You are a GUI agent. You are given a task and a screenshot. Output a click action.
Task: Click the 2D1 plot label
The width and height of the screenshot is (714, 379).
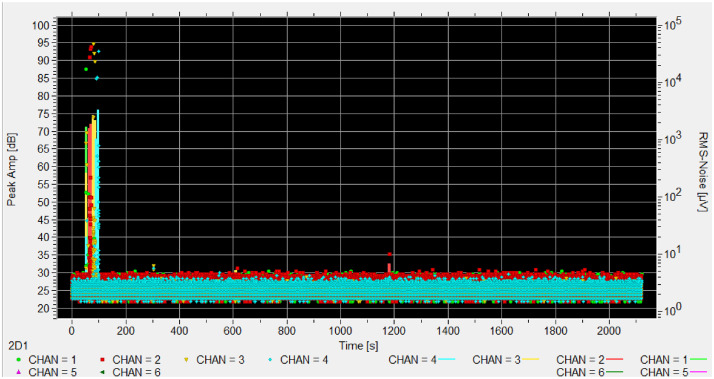click(18, 346)
